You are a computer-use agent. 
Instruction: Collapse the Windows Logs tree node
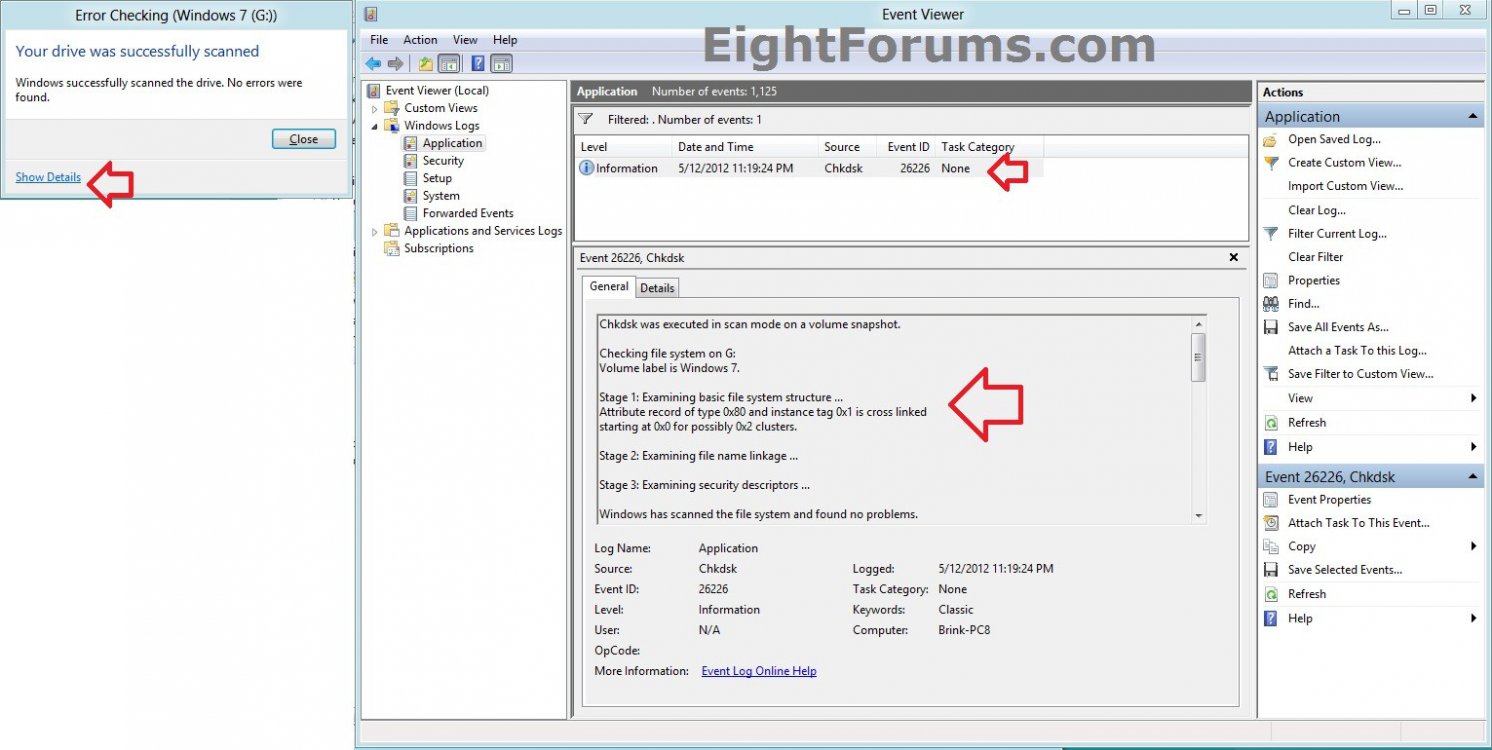coord(375,126)
